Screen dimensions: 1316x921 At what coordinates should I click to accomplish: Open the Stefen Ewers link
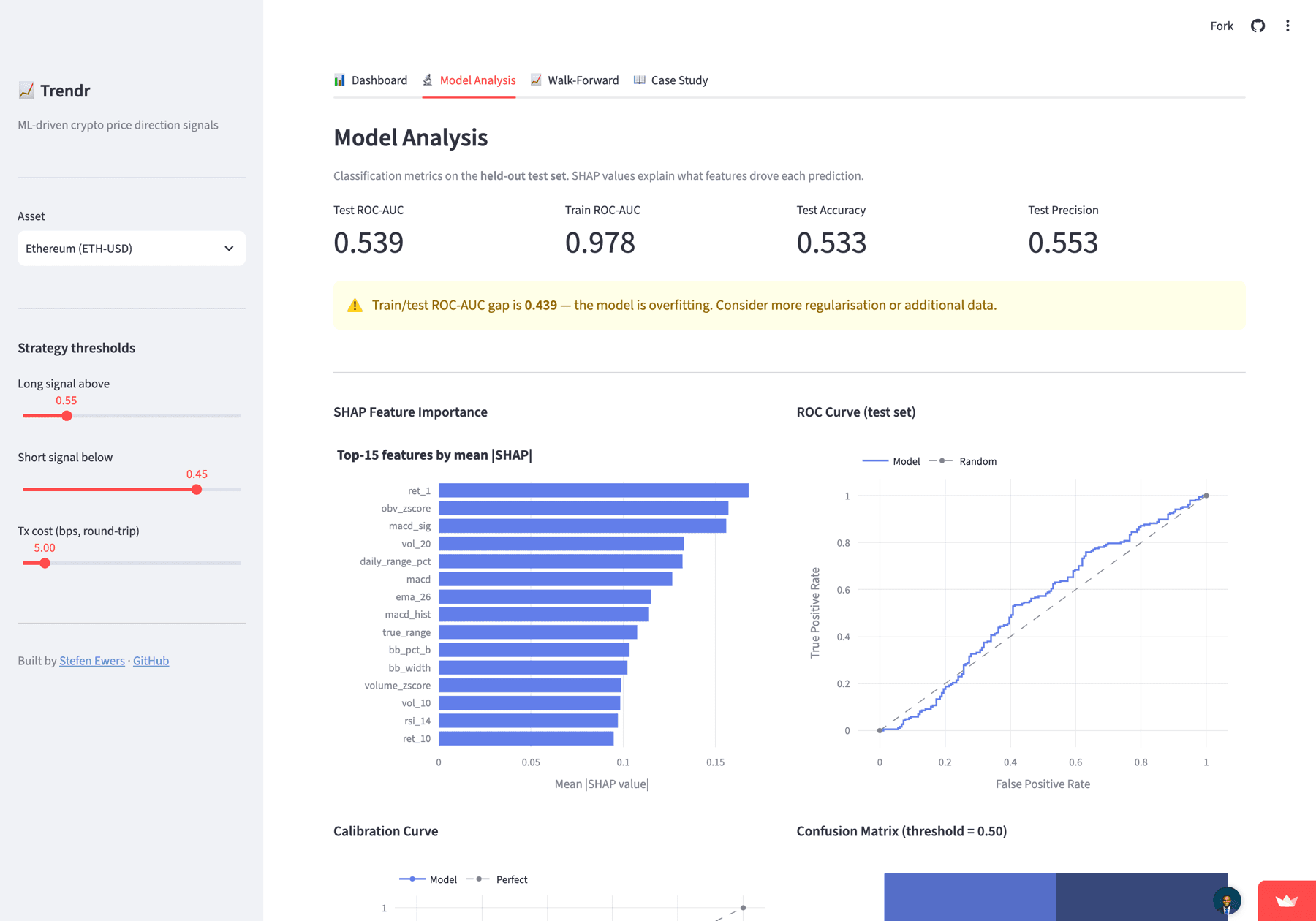[92, 661]
